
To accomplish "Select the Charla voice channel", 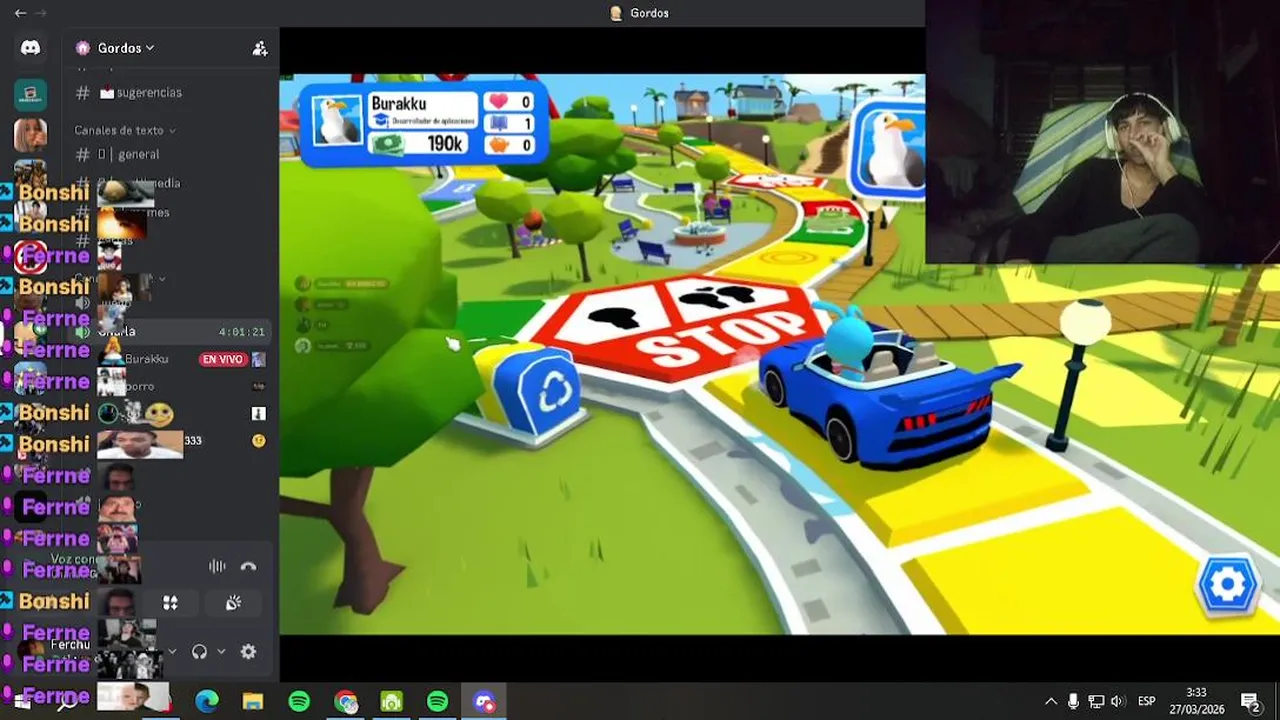I will (x=170, y=332).
